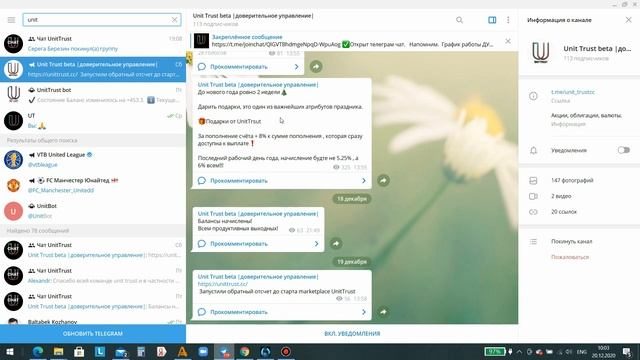Click the red recording app taskbar icon
The image size is (640, 360).
click(286, 352)
